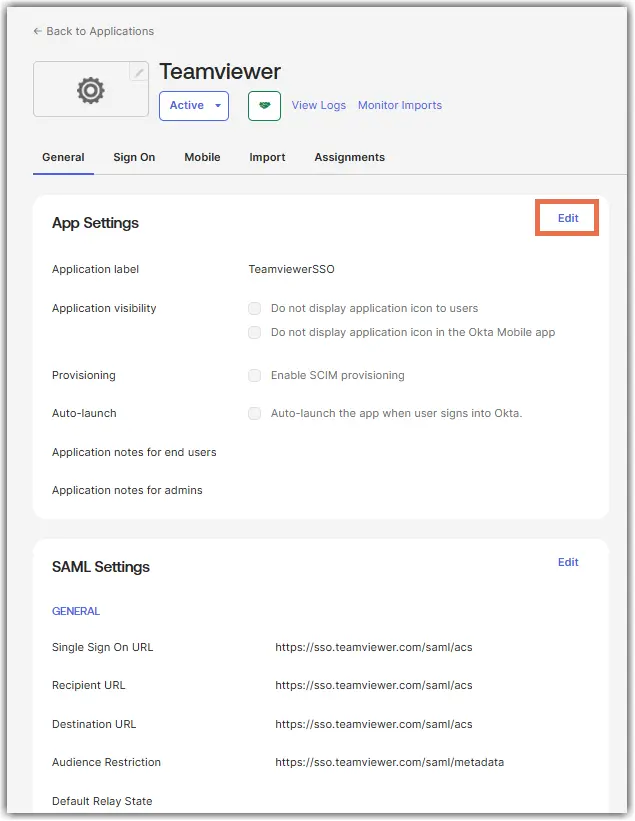Click the Application visibility label
Image resolution: width=635 pixels, height=821 pixels.
pos(104,308)
